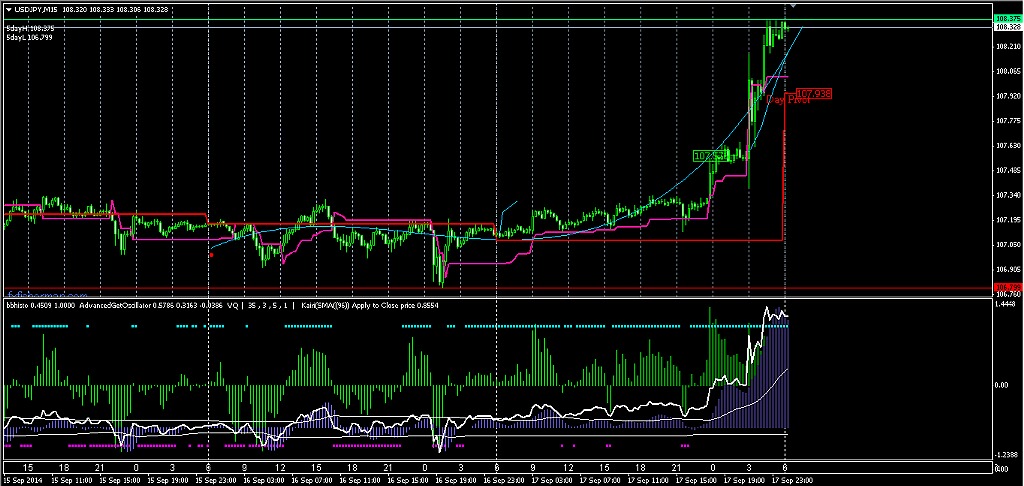Click the green 108.375 price tag on axis

(1007, 19)
